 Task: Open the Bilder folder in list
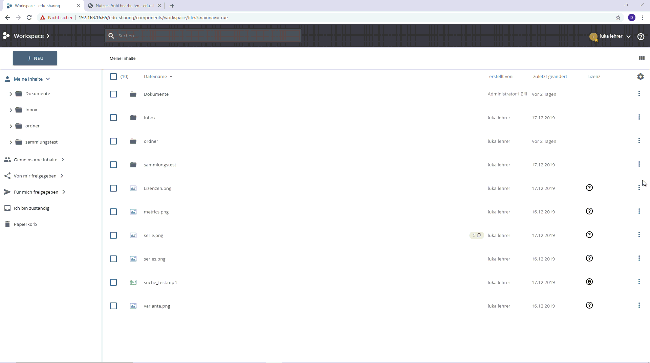[149, 118]
